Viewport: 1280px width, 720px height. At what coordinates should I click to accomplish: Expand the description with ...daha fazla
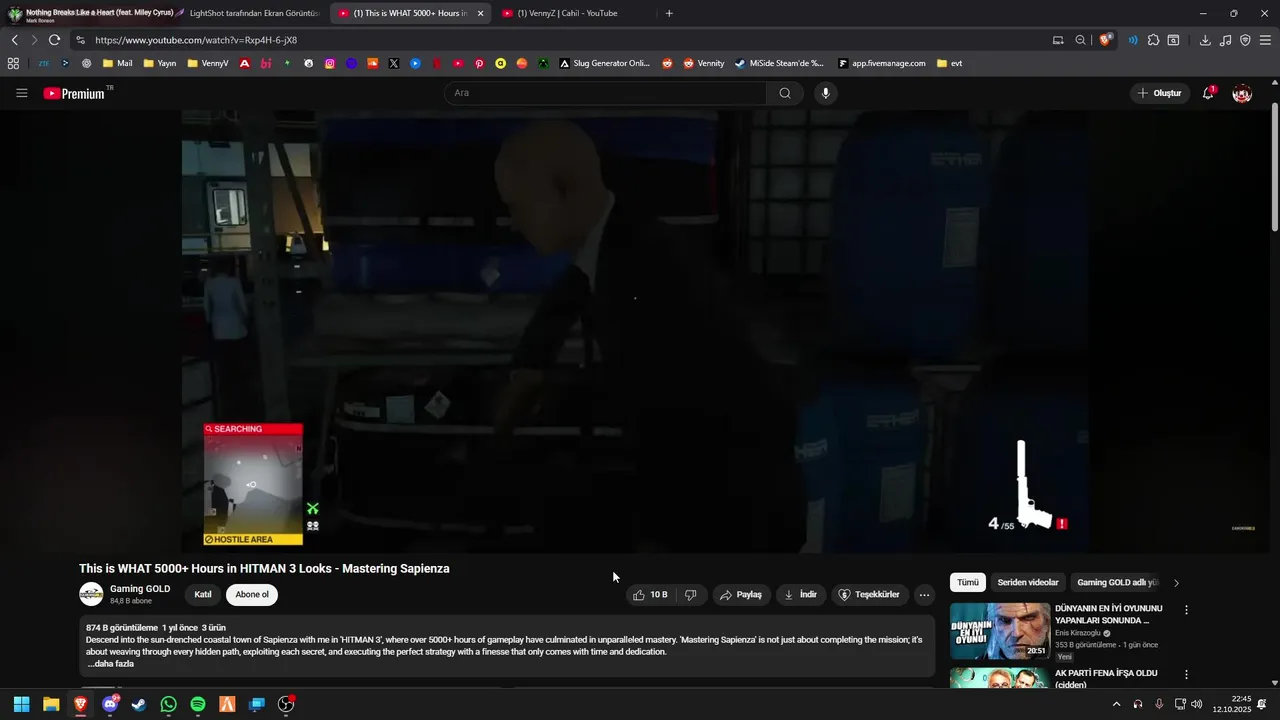110,664
